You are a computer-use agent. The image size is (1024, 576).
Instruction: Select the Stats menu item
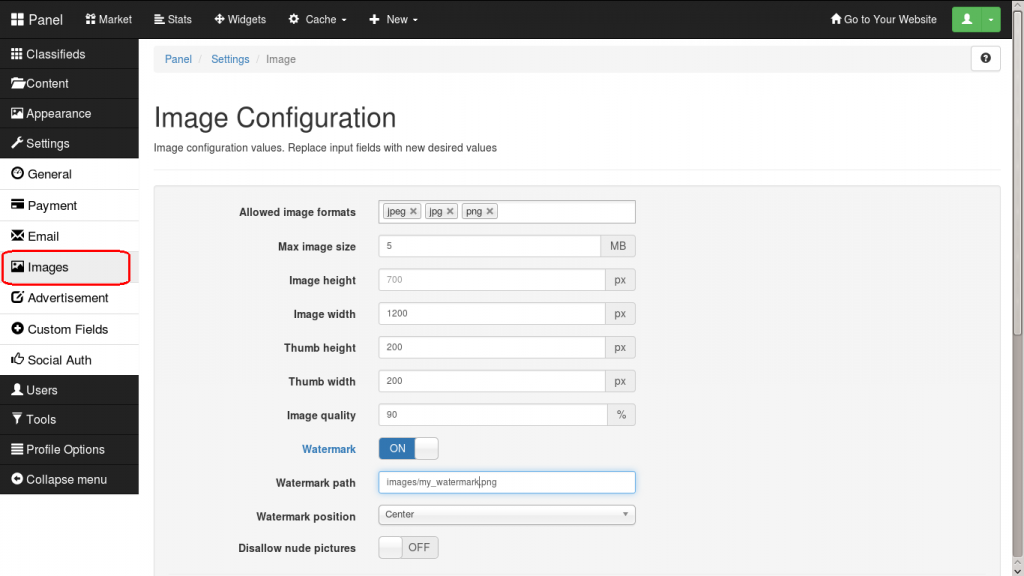tap(172, 18)
